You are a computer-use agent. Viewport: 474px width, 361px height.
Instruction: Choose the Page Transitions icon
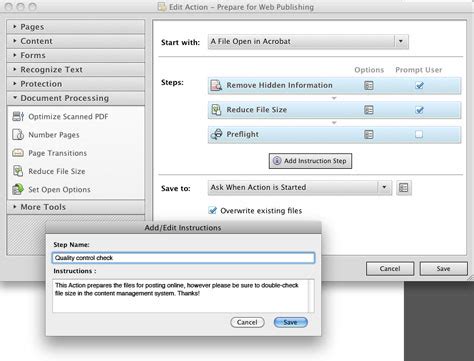[x=18, y=153]
